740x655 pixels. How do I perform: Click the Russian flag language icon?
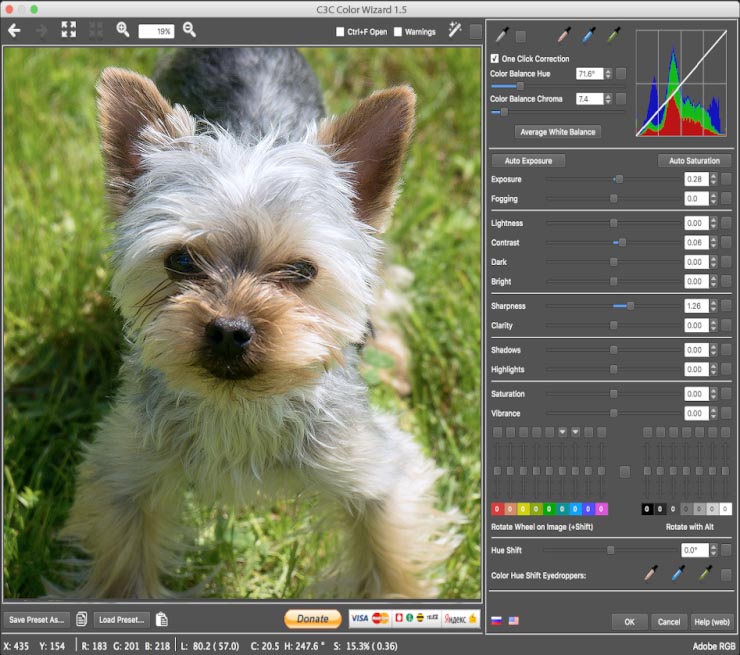[497, 621]
